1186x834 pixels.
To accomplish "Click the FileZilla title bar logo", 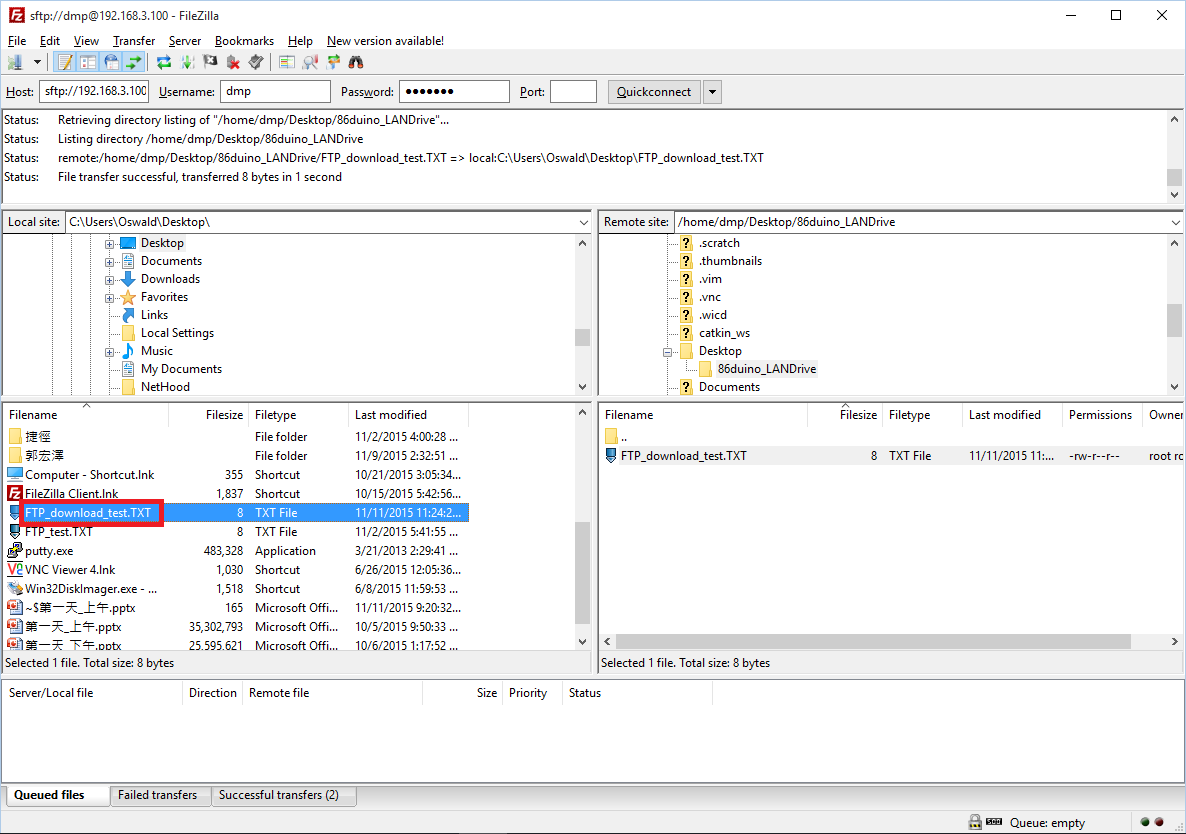I will pos(17,15).
